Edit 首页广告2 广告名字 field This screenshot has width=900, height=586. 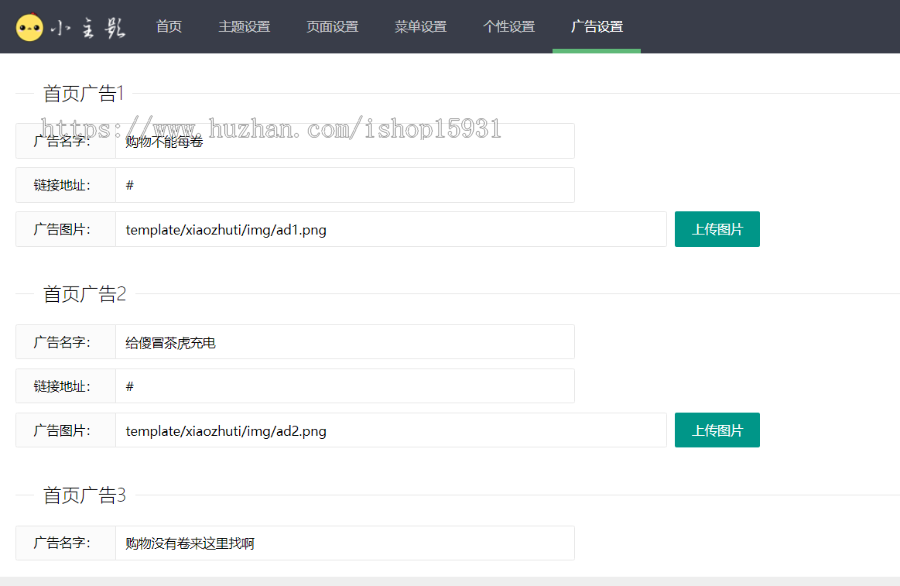tap(345, 342)
